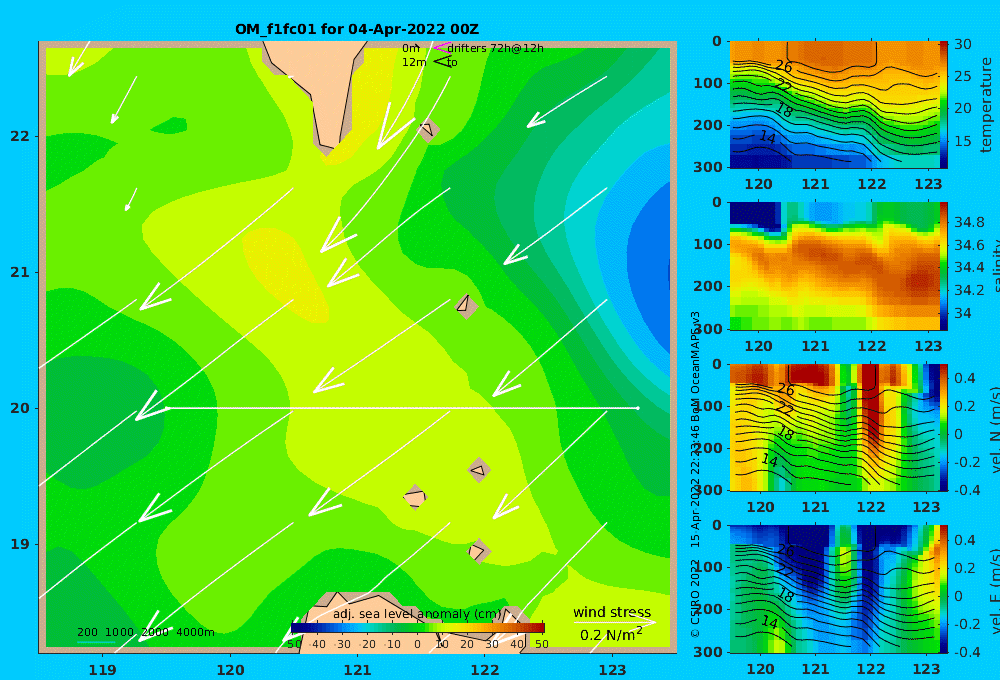Click the title 'OM_f1fc01 for 04-Apr-2022 00Z'
Viewport: 1000px width, 680px height.
coord(357,29)
